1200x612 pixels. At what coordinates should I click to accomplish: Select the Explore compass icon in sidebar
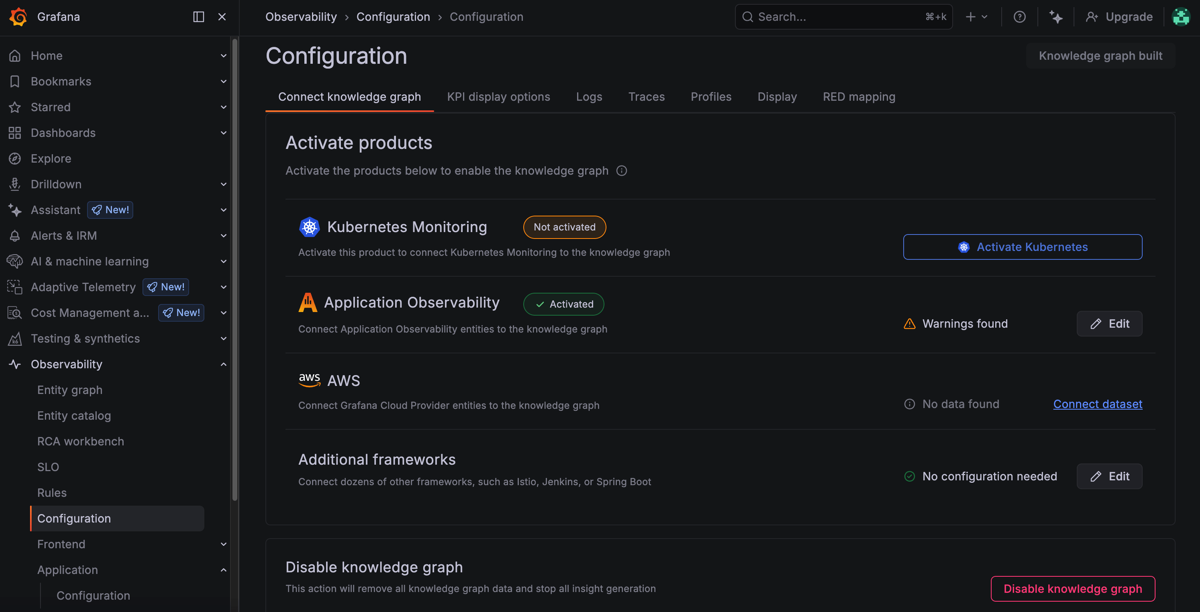pyautogui.click(x=15, y=158)
